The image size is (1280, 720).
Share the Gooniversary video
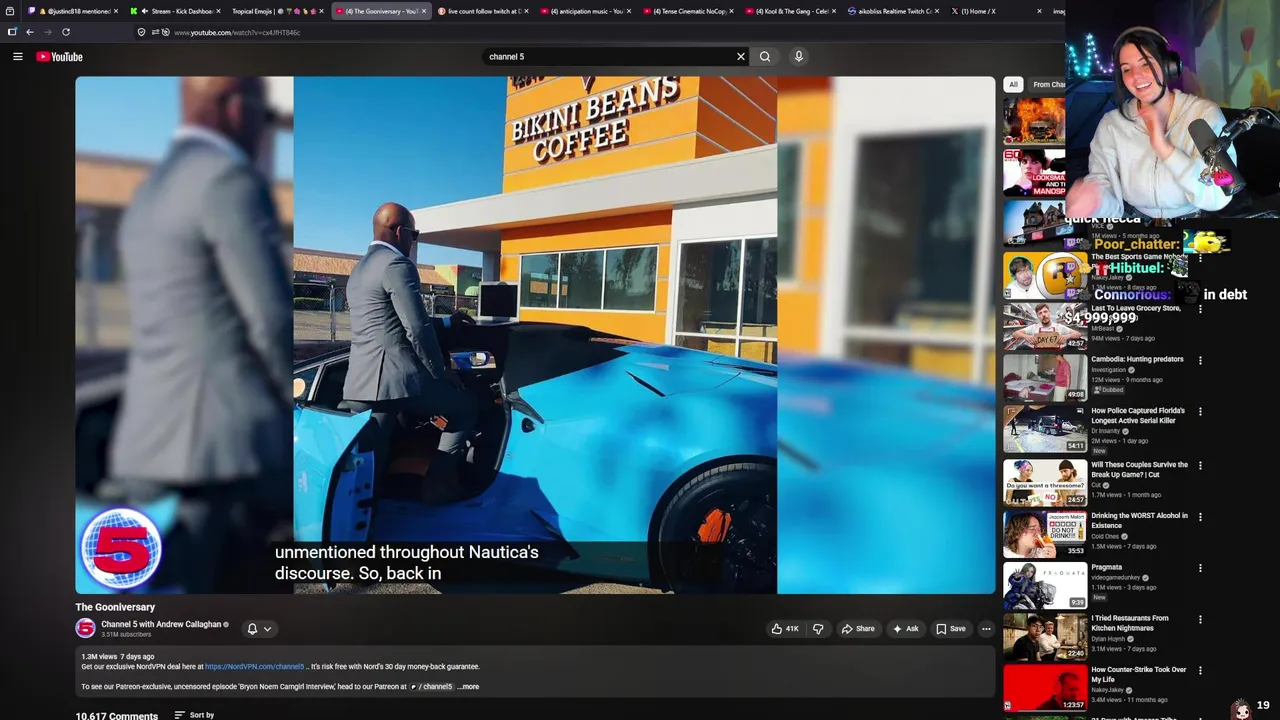tap(858, 629)
